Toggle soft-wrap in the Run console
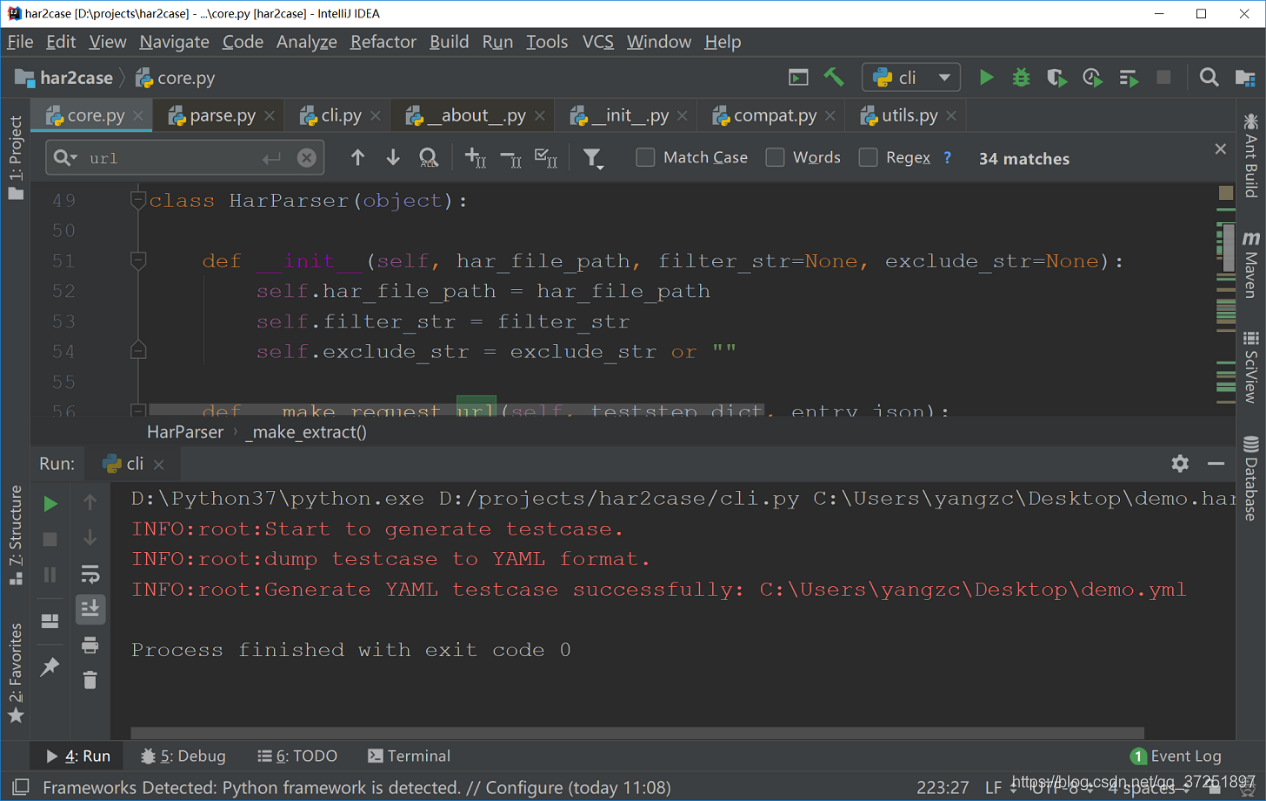Viewport: 1266px width, 801px height. coord(90,574)
